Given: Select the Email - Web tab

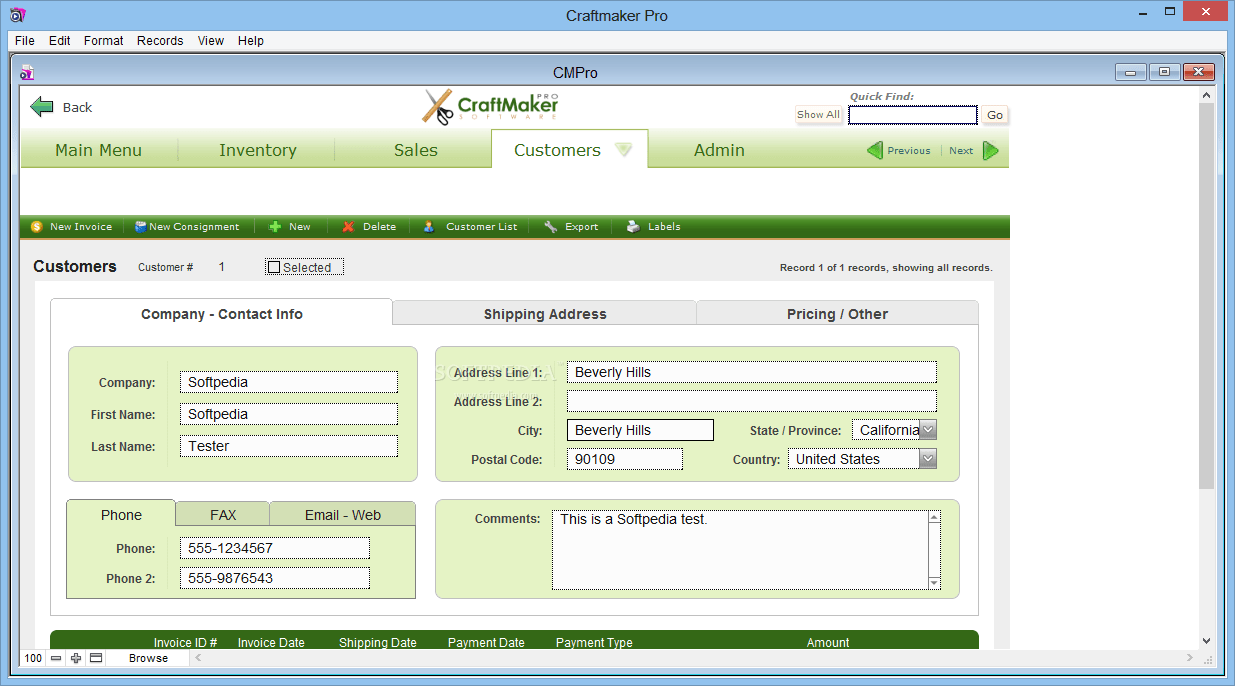Looking at the screenshot, I should [x=343, y=515].
